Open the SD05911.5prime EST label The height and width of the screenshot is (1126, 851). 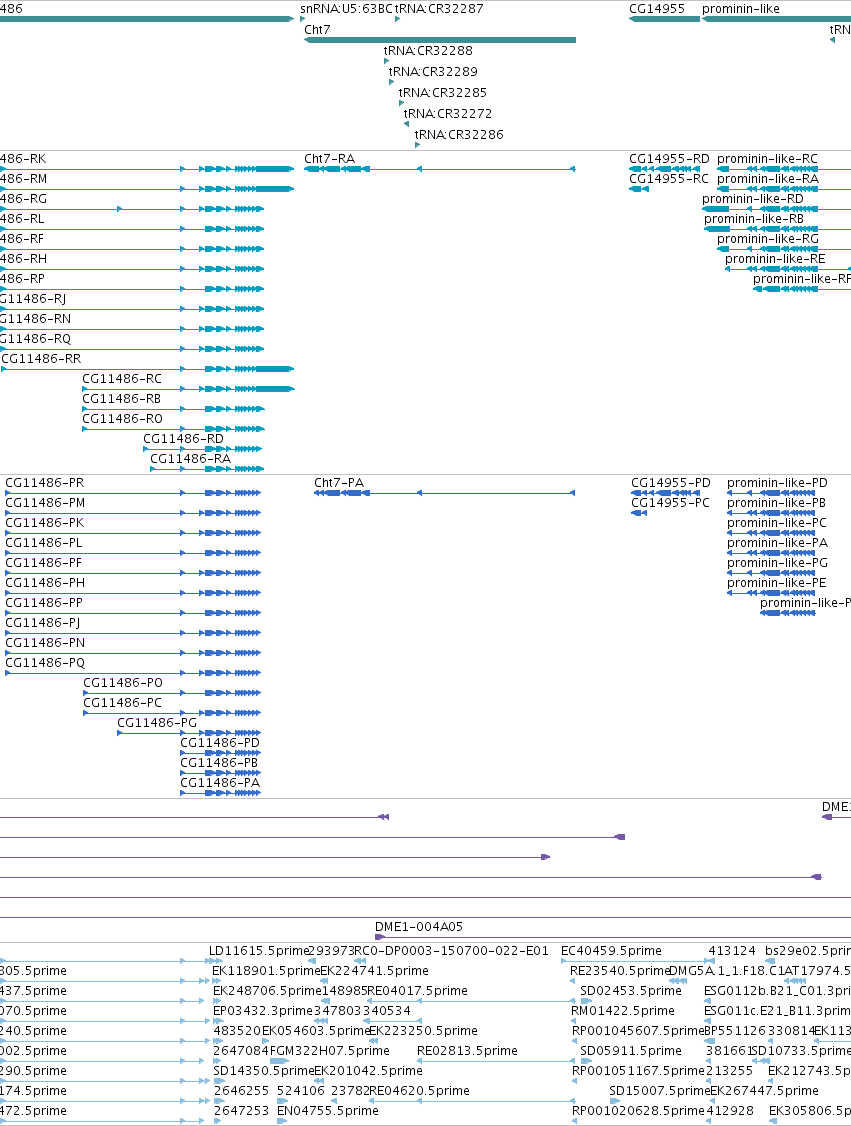pos(631,1051)
